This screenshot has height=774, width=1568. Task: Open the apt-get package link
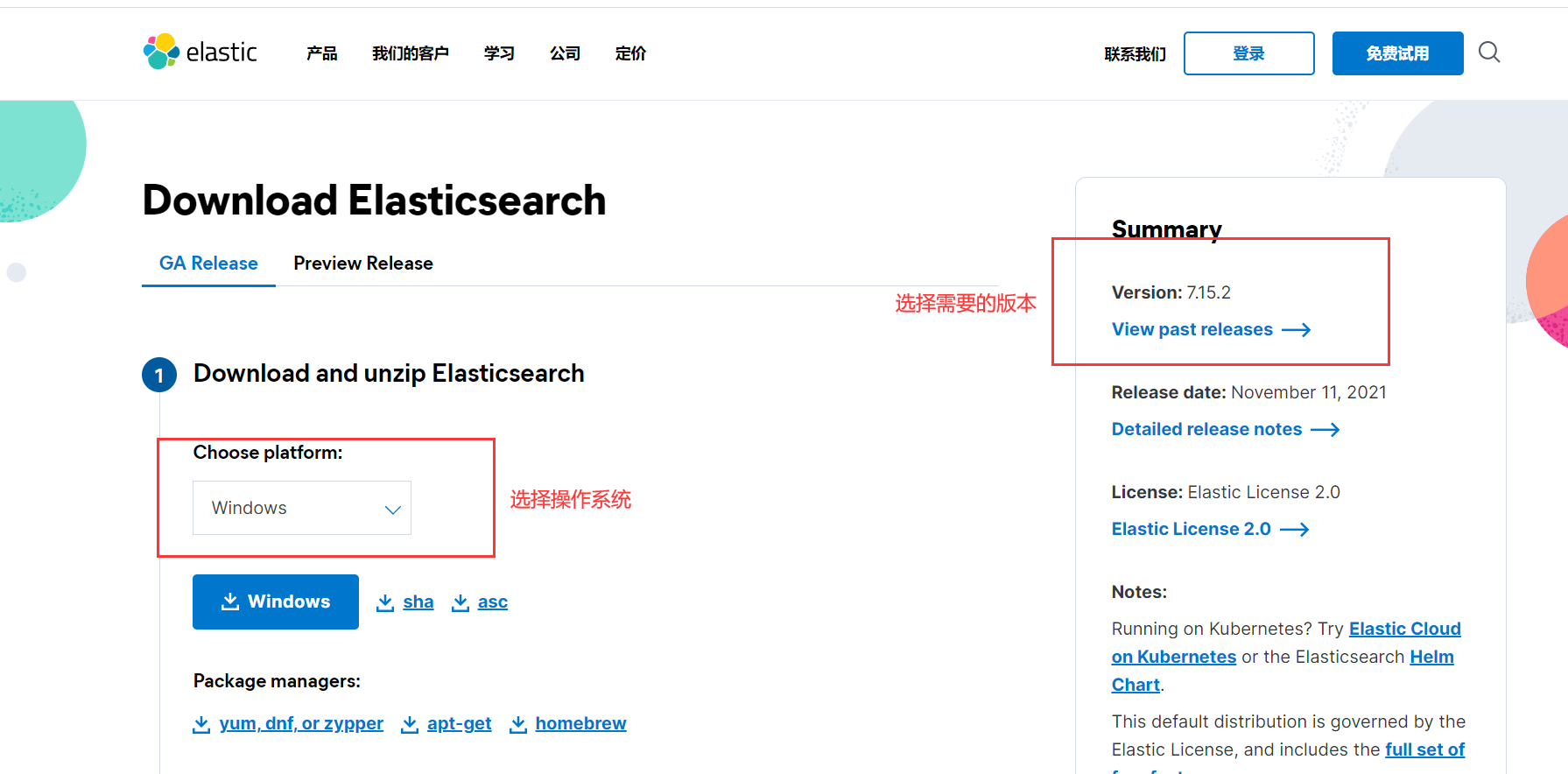tap(460, 724)
